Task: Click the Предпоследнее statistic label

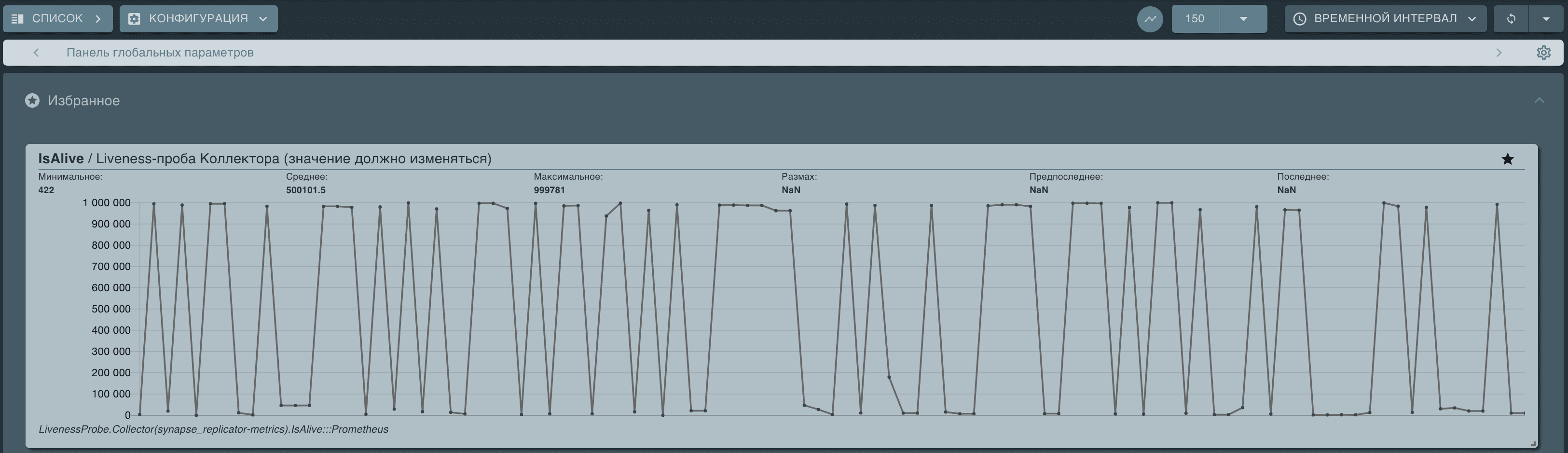Action: 1066,177
